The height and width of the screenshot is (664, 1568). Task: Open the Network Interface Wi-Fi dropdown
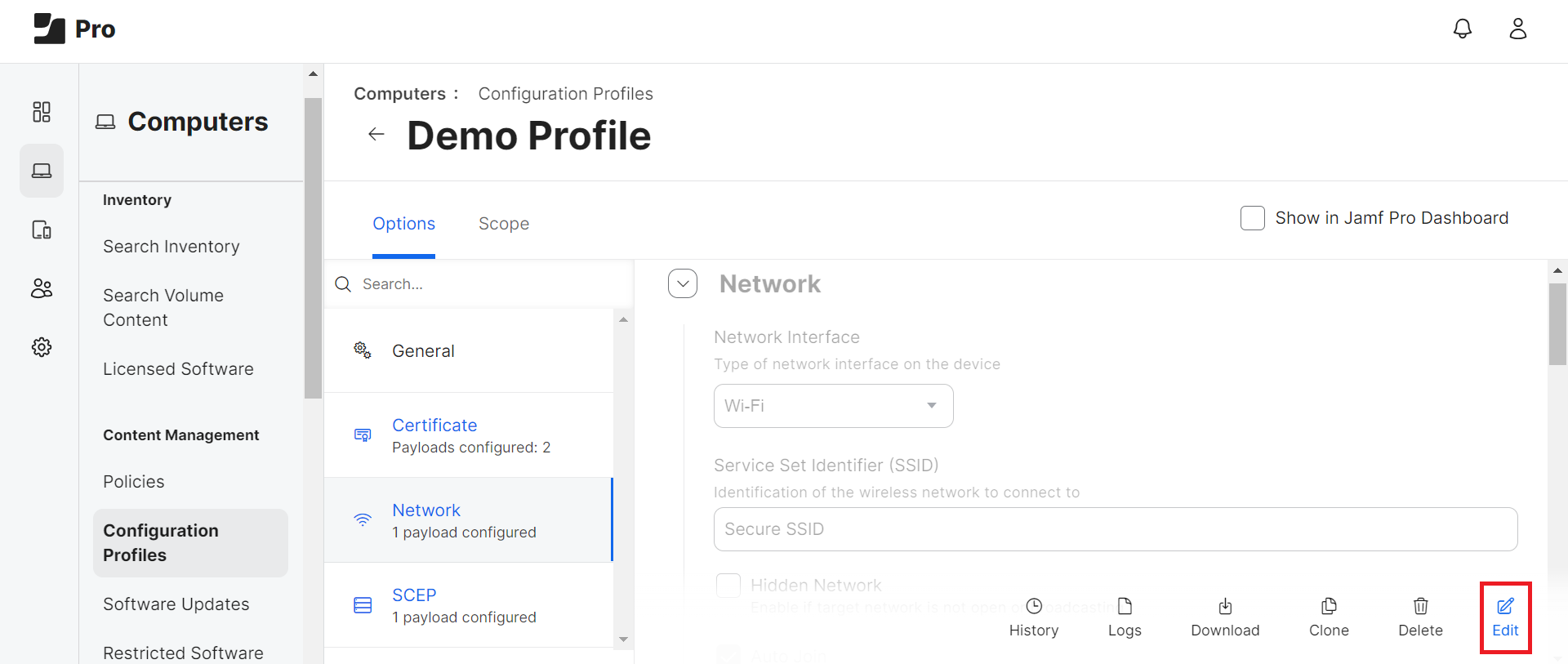coord(834,406)
